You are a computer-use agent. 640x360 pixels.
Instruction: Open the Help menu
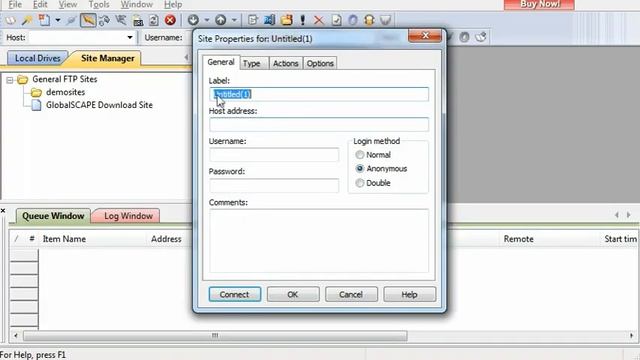pos(173,4)
